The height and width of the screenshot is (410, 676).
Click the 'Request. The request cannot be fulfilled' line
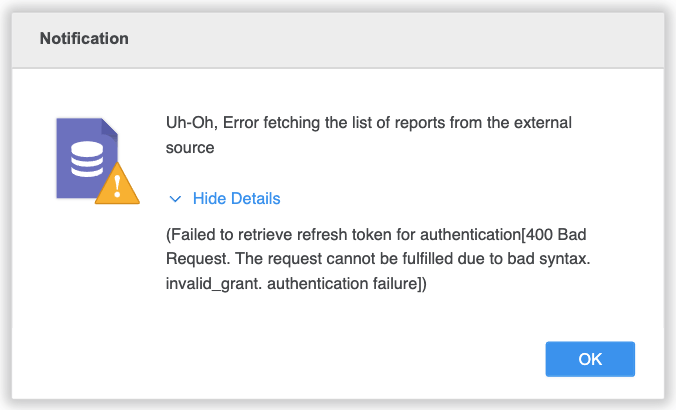click(378, 259)
